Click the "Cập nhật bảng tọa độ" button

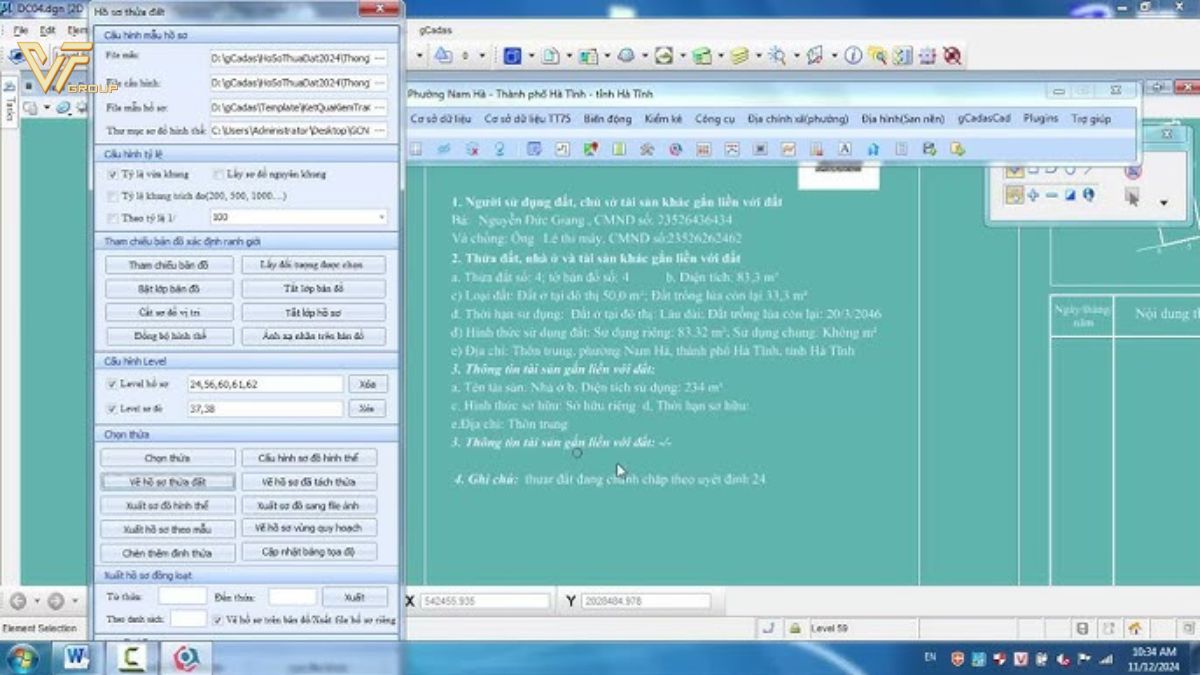tap(308, 552)
